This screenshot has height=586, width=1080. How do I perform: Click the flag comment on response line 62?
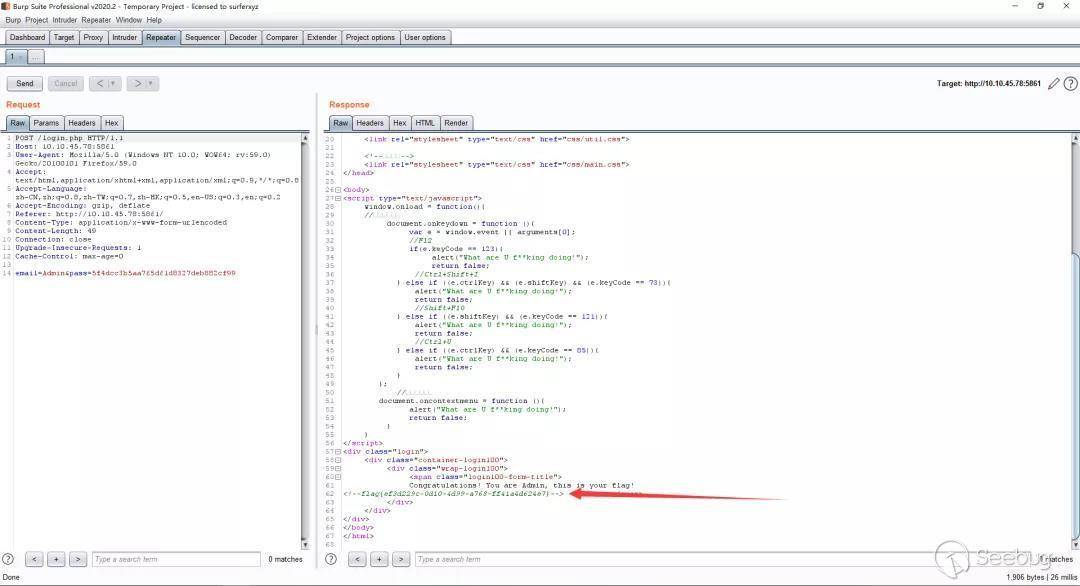tap(453, 494)
